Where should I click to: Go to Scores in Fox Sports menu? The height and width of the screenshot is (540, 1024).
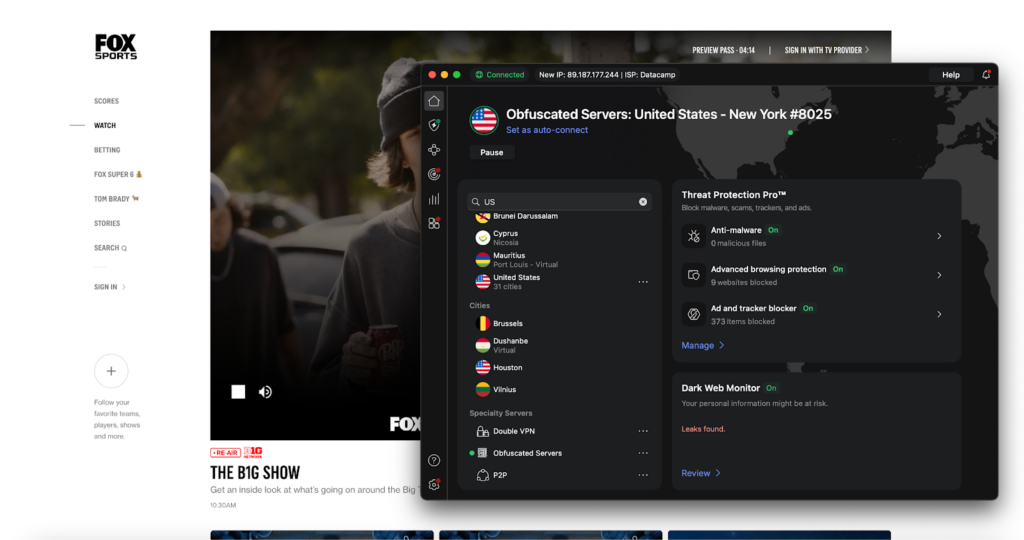point(106,101)
